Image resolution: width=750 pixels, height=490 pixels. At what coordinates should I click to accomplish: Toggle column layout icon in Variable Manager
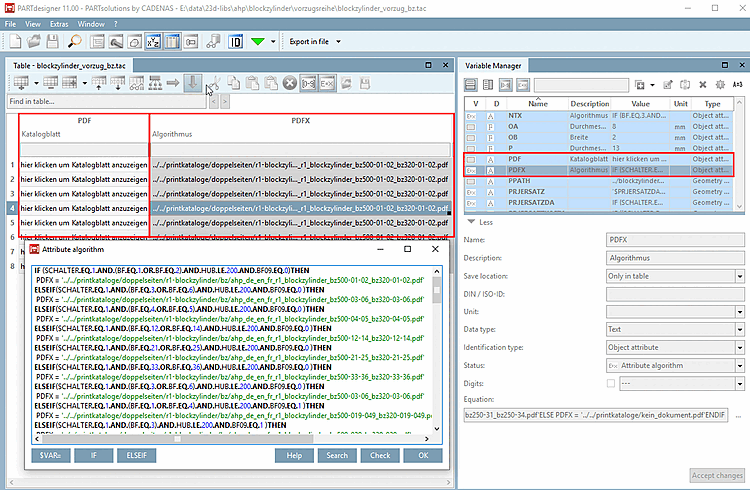click(488, 85)
